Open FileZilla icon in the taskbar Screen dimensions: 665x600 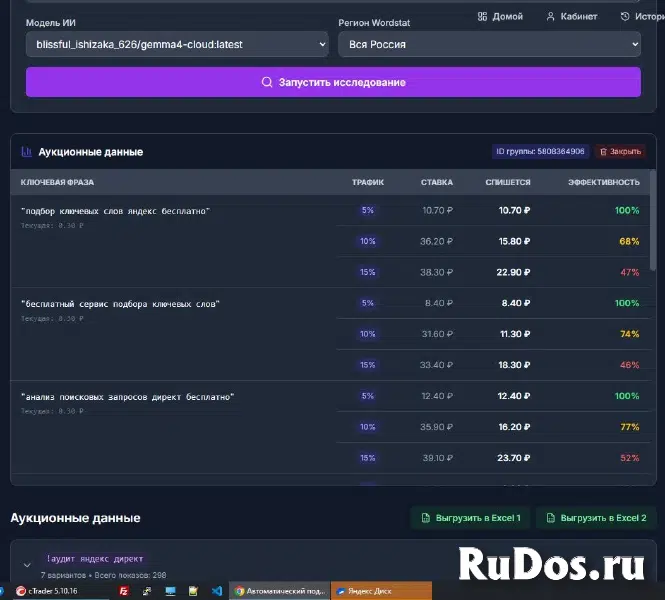pos(123,591)
